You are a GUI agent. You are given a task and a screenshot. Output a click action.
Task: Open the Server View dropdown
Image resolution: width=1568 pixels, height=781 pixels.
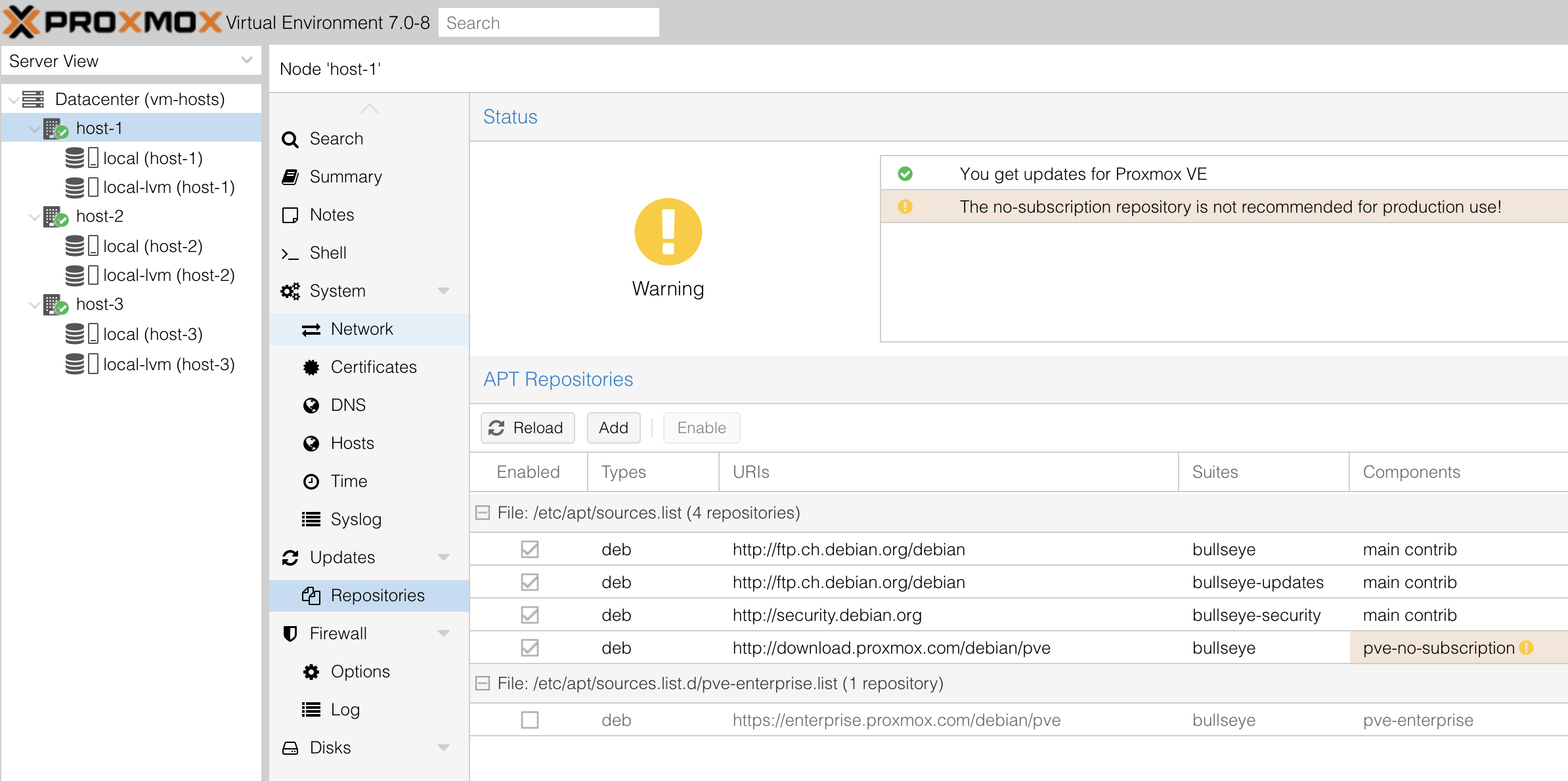246,60
